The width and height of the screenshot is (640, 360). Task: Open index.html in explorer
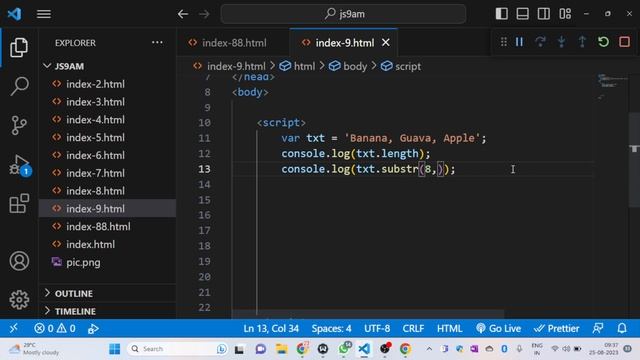click(x=107, y=244)
